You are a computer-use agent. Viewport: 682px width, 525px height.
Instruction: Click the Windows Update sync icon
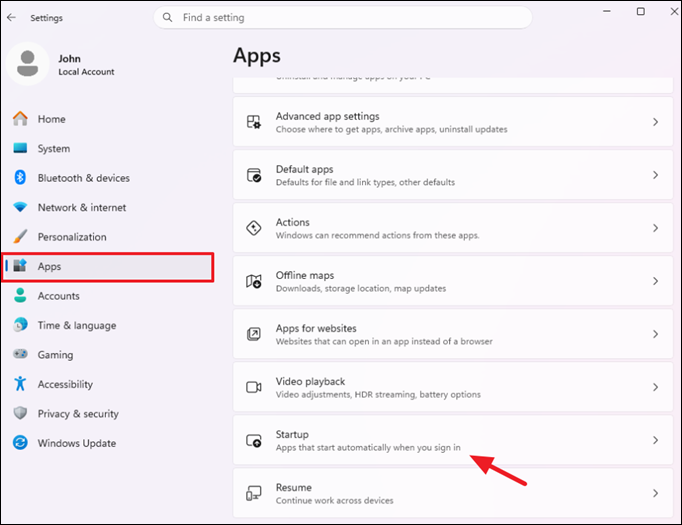click(20, 443)
